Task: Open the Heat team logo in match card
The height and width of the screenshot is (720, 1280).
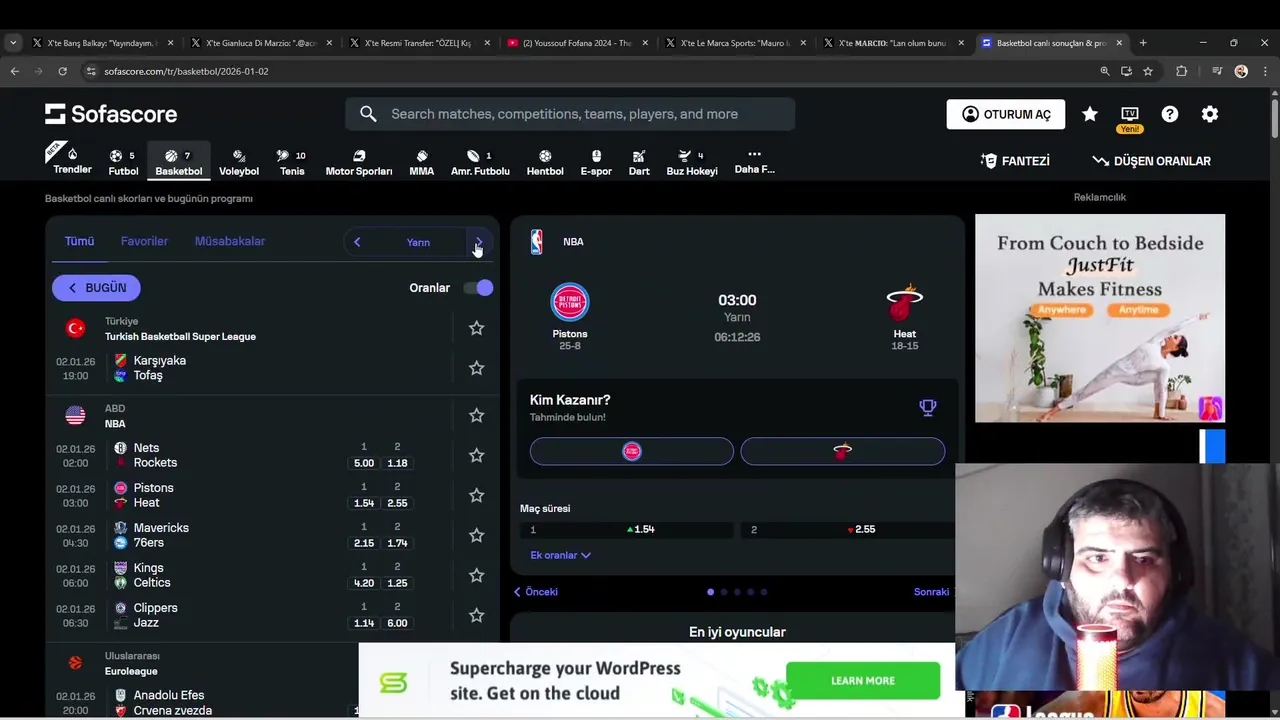Action: tap(905, 302)
